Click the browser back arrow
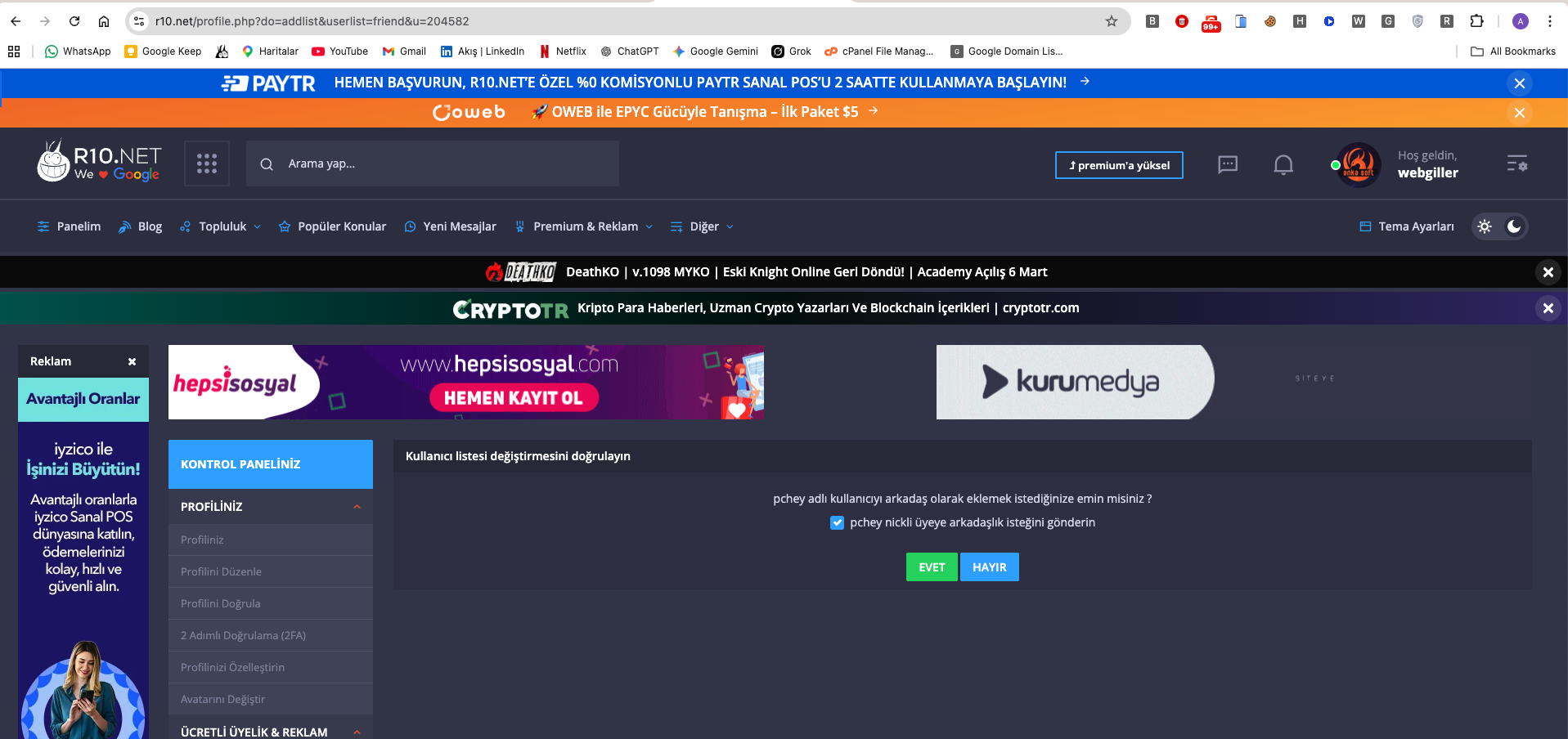Screen dimensions: 1568x739 pyautogui.click(x=16, y=21)
